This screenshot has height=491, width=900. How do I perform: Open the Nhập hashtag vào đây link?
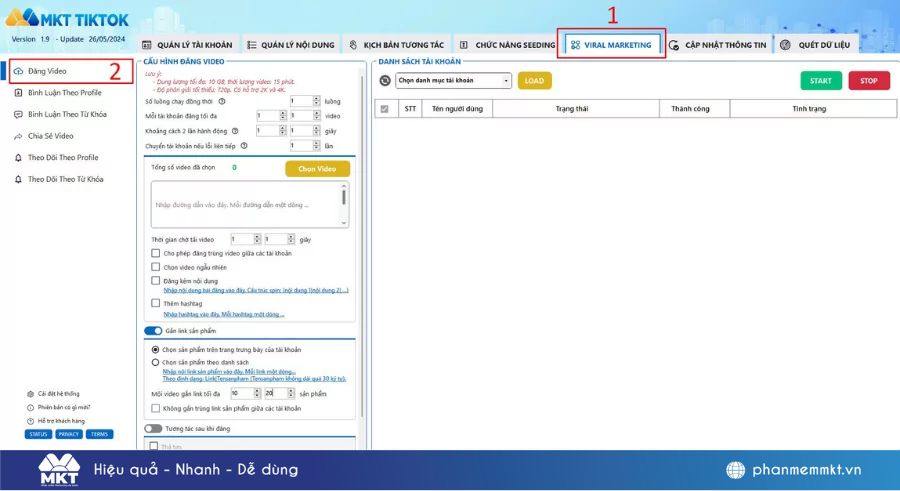pos(224,314)
